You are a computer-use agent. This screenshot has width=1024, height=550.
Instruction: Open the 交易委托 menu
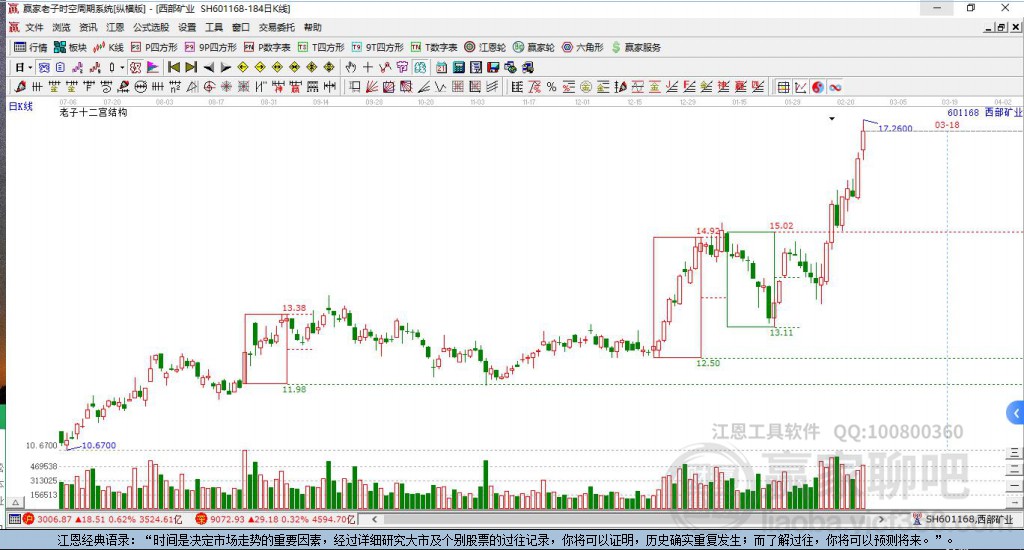click(276, 27)
